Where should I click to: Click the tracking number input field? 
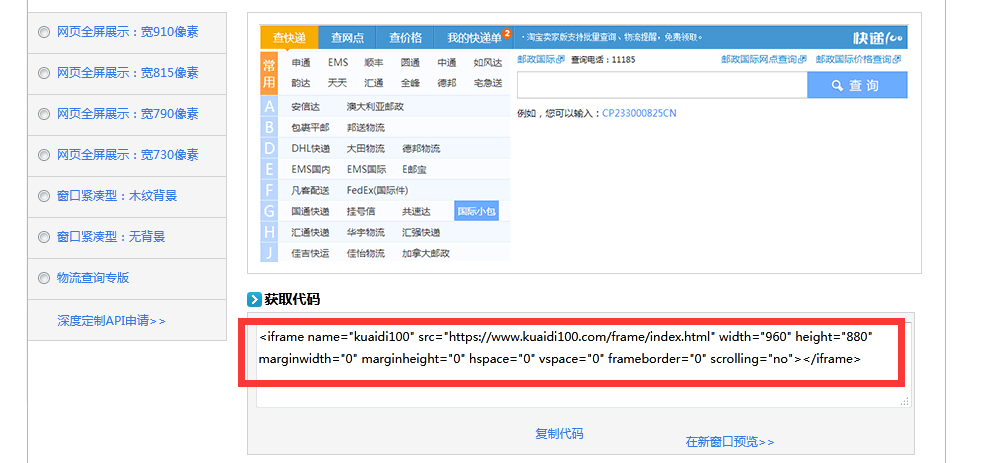pyautogui.click(x=661, y=86)
